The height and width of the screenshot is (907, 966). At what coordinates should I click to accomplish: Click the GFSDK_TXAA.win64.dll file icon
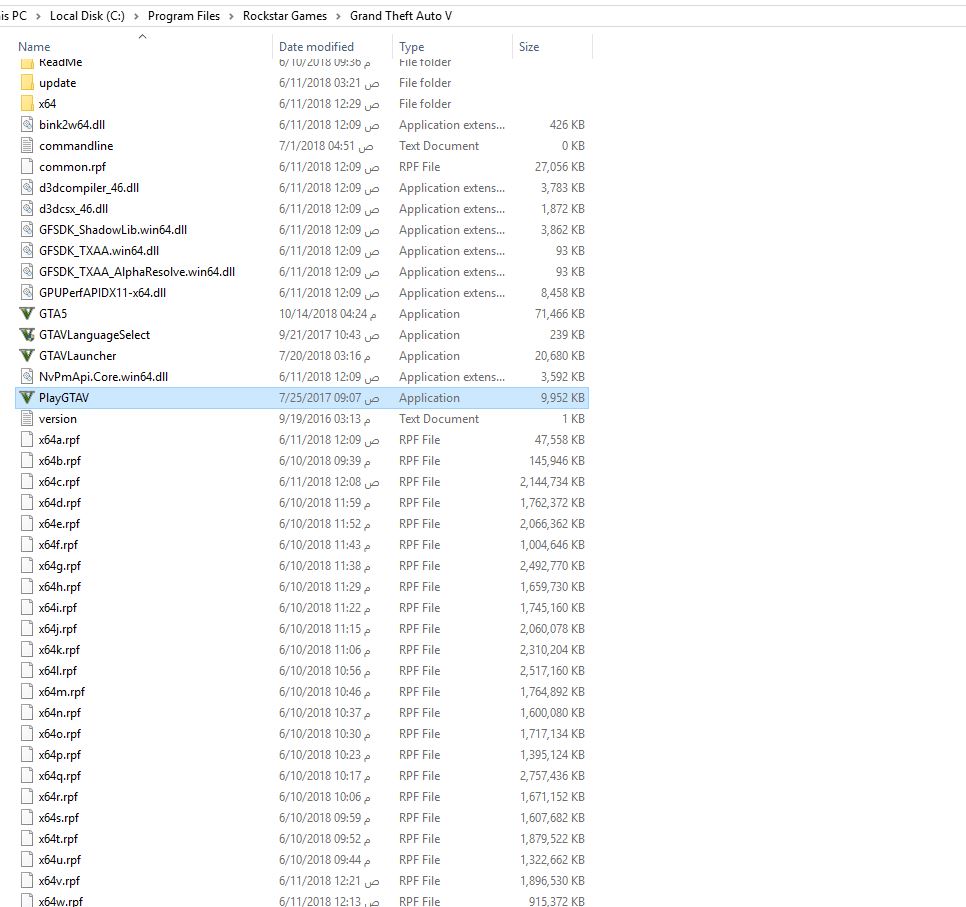pyautogui.click(x=26, y=250)
